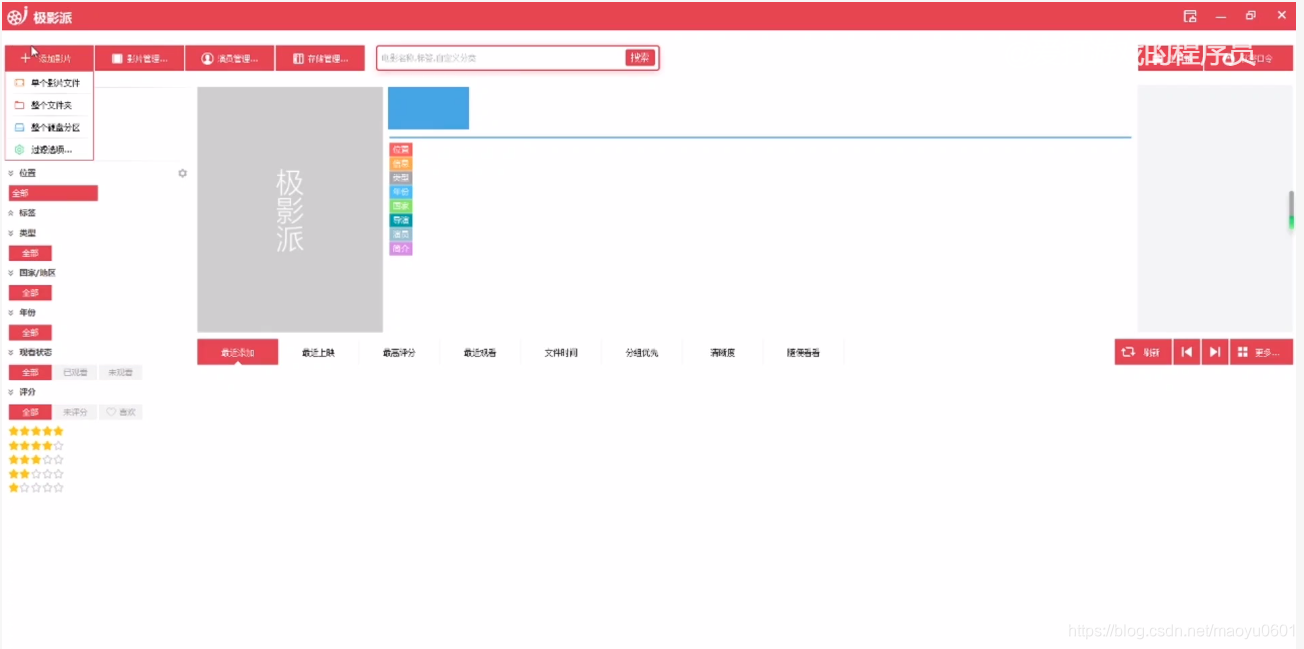
Task: Choose 整个磁盘分区 whole disk partition entry
Action: [49, 128]
